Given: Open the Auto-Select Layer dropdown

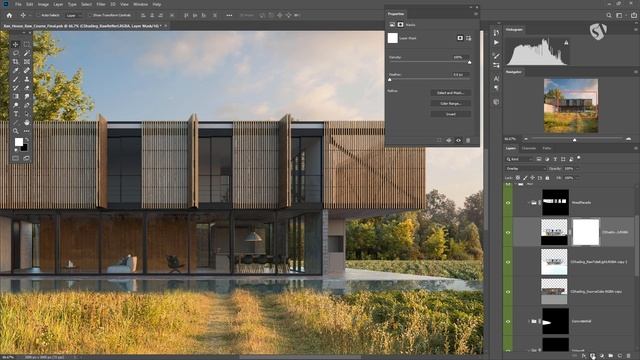Looking at the screenshot, I should click(x=73, y=16).
